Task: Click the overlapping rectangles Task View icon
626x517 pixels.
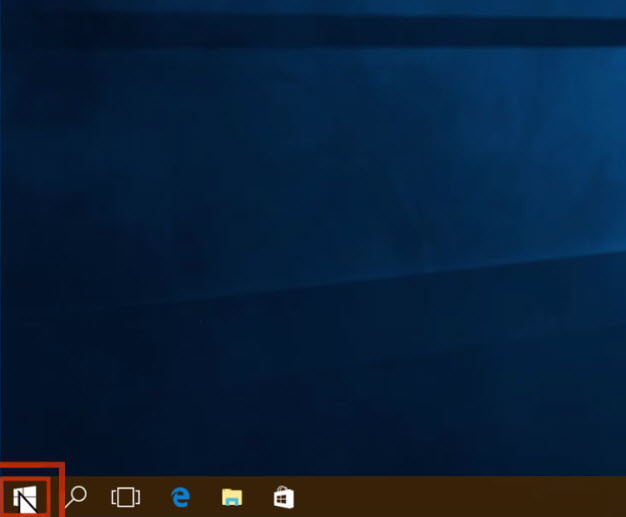Action: tap(126, 496)
